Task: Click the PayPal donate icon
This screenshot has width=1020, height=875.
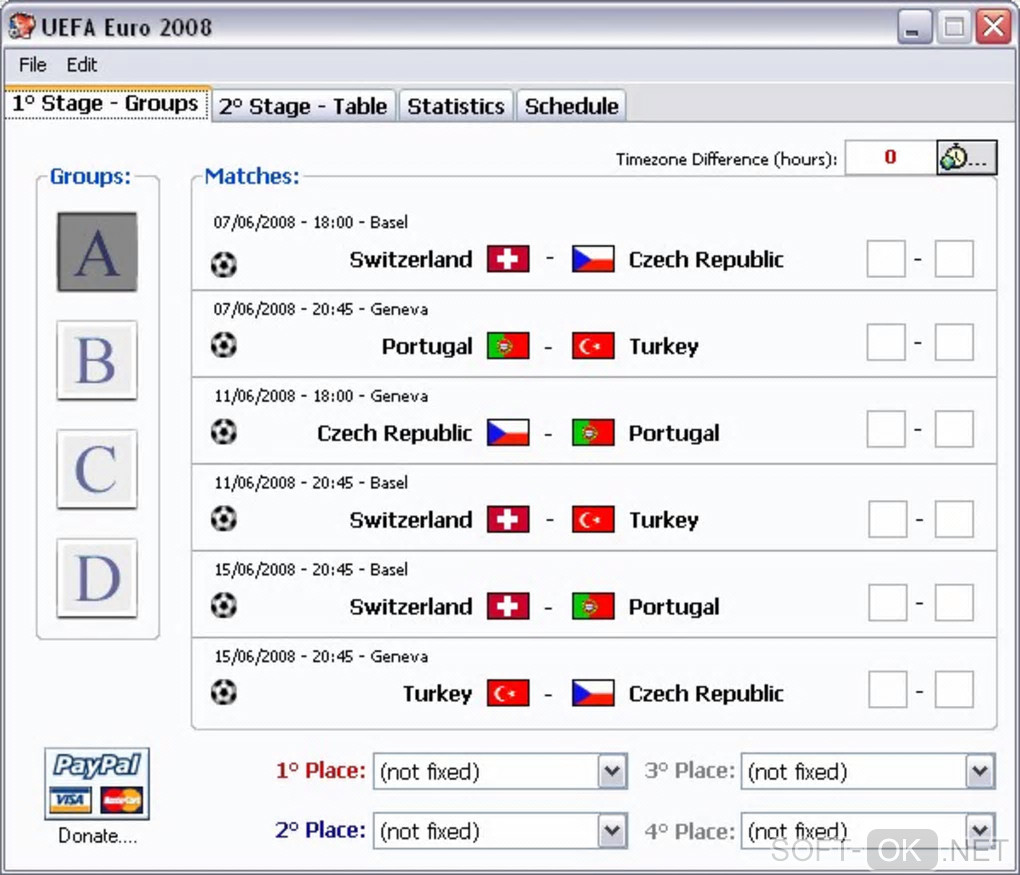Action: click(97, 783)
